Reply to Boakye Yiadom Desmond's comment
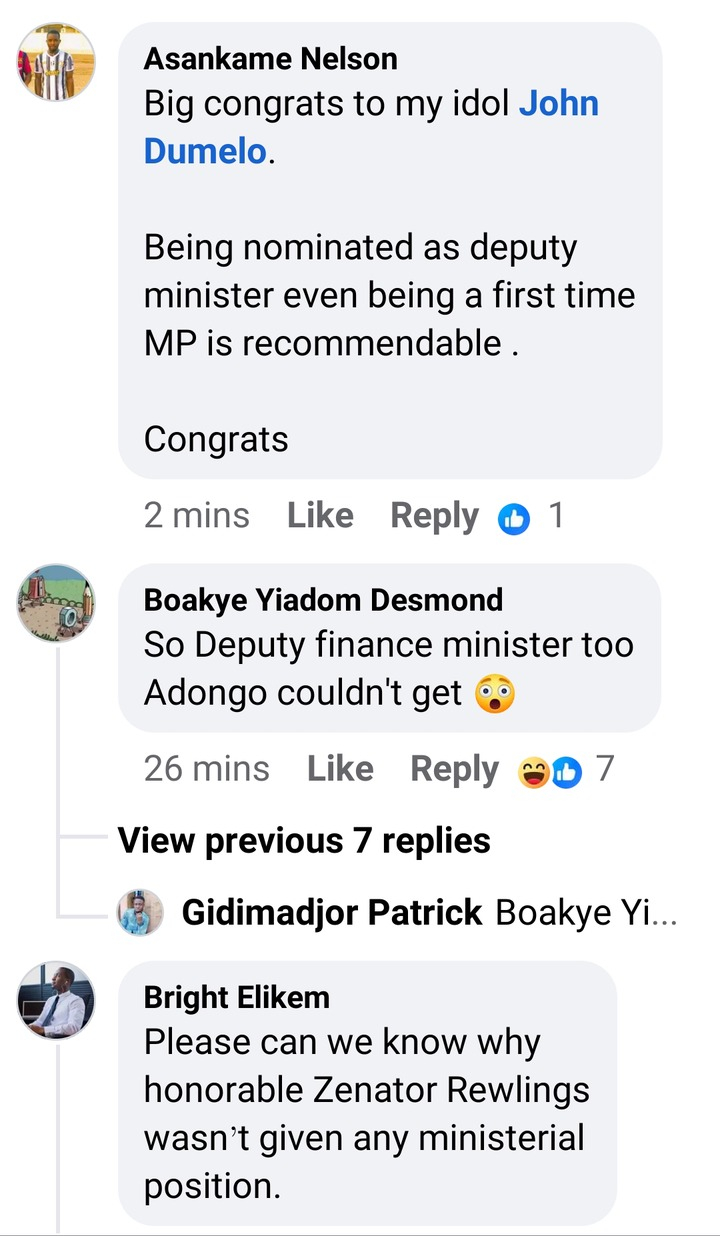Screen dimensions: 720x1236 (454, 769)
